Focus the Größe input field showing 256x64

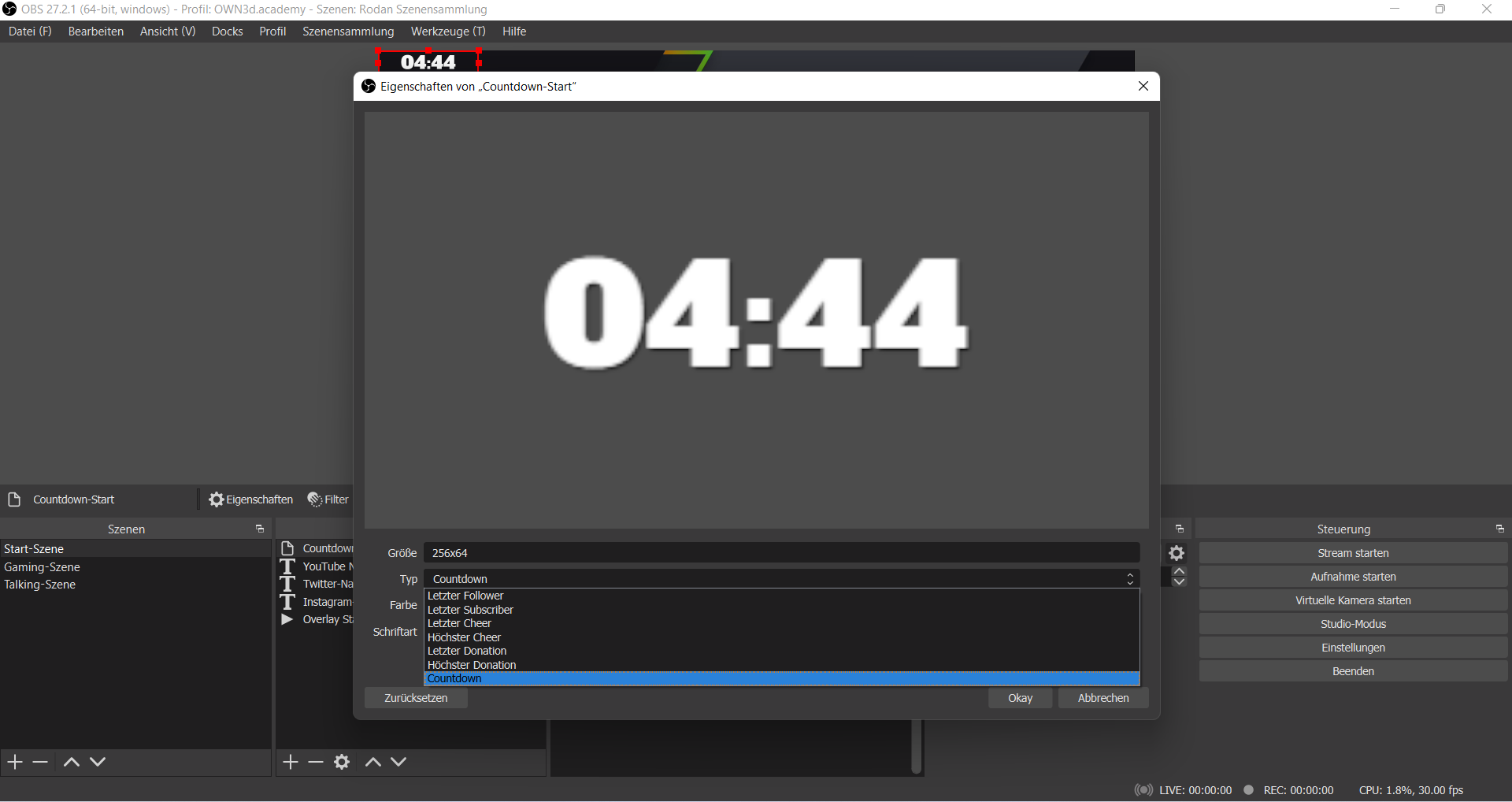pyautogui.click(x=780, y=552)
